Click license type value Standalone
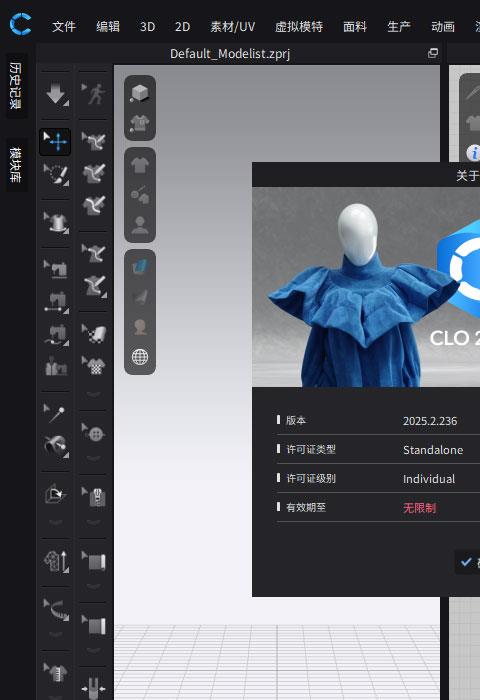480x700 pixels. point(433,450)
